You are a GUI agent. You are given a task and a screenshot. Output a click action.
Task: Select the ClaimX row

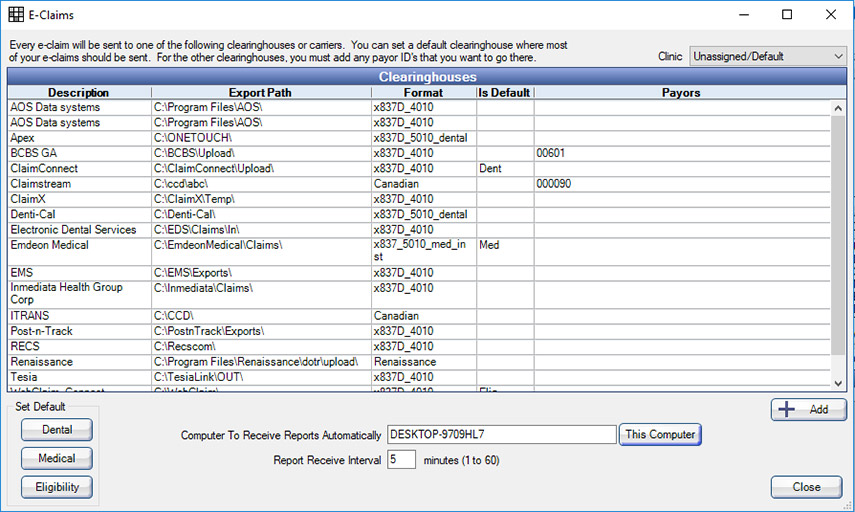coord(419,199)
